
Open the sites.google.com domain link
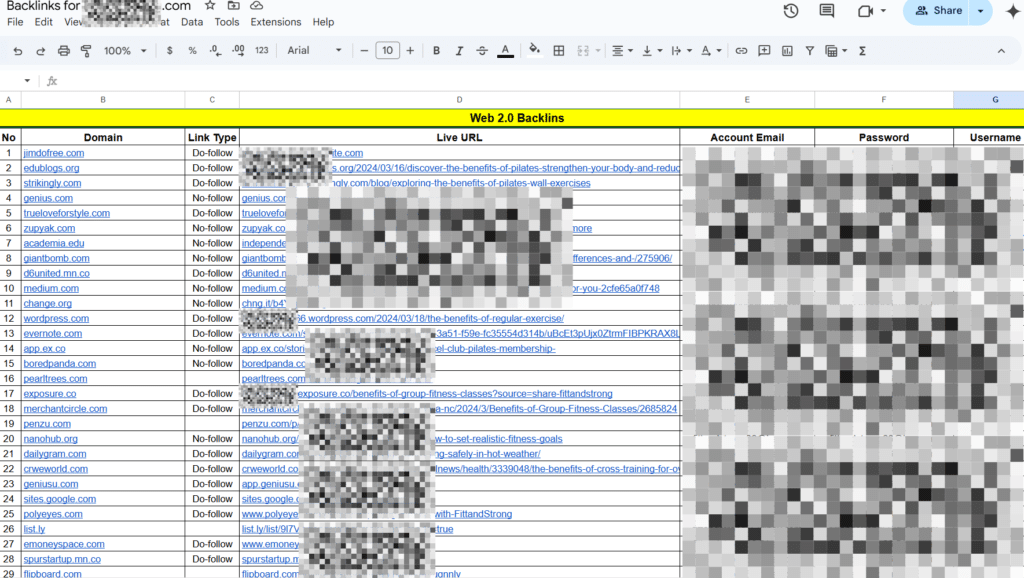coord(59,499)
